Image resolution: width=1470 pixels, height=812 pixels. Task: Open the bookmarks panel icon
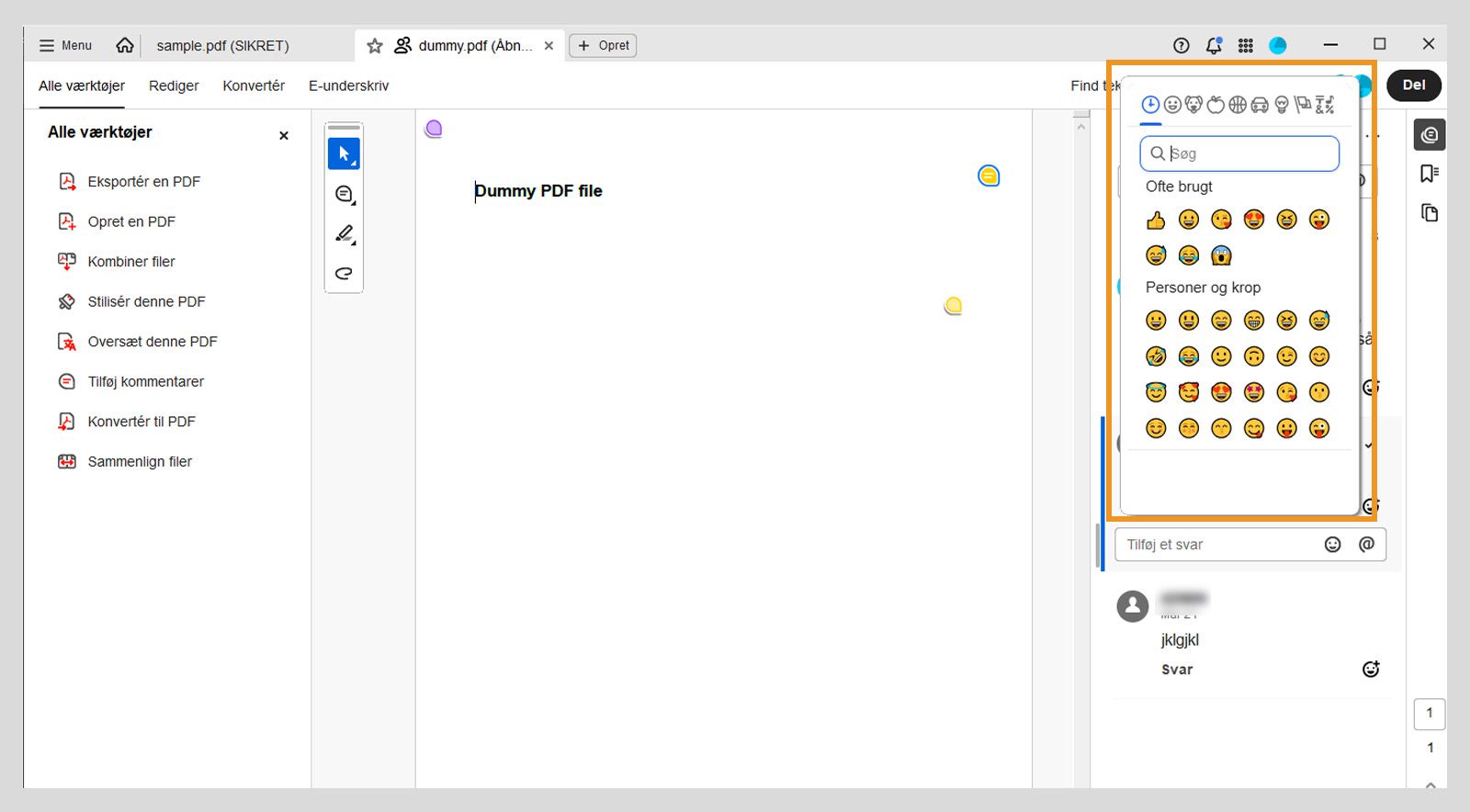[1429, 174]
